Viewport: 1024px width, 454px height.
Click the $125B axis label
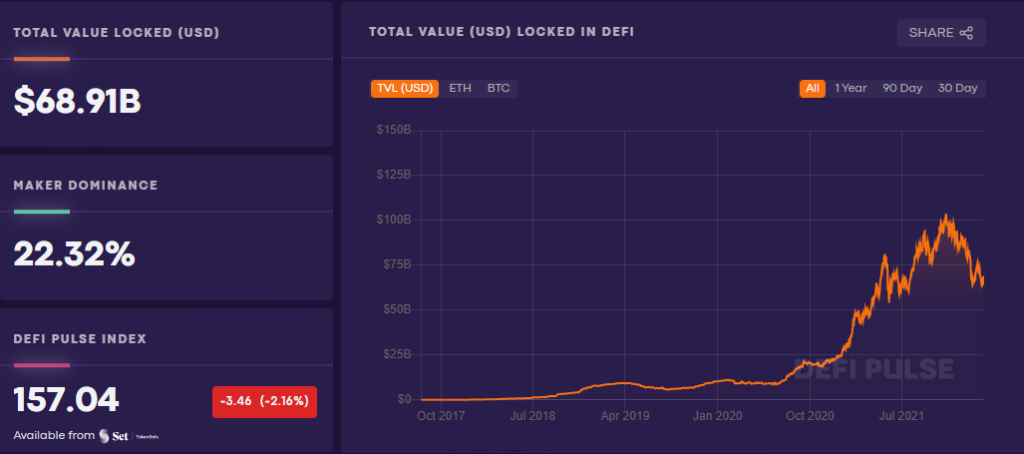tap(394, 175)
